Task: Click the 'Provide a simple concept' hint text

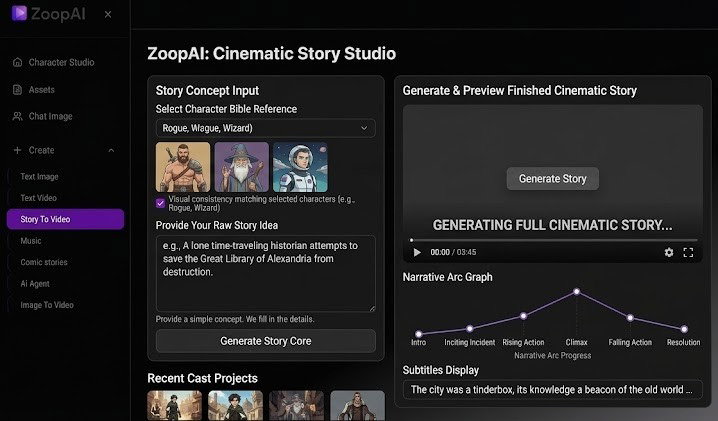Action: click(235, 319)
